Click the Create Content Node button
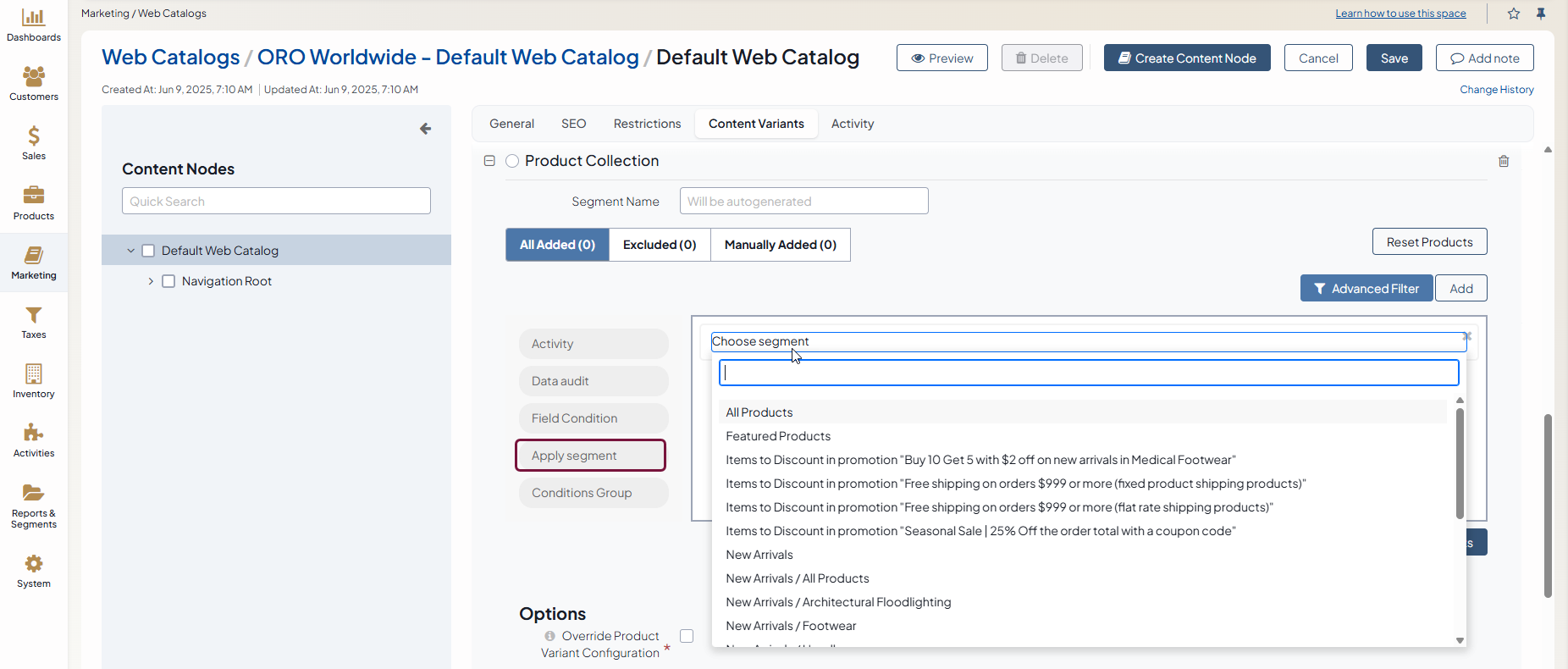This screenshot has width=1568, height=669. tap(1186, 58)
